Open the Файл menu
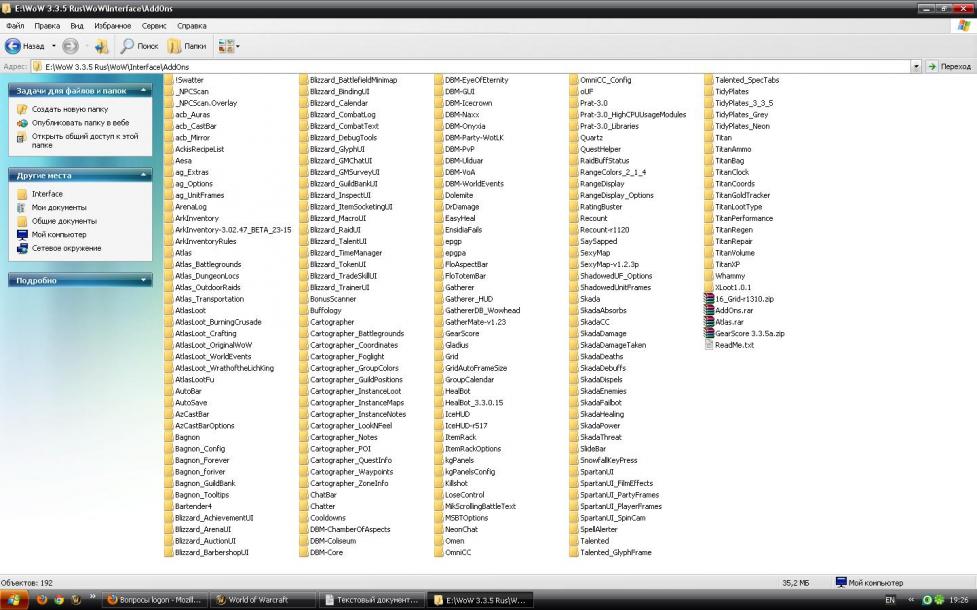This screenshot has width=977, height=610. 15,25
